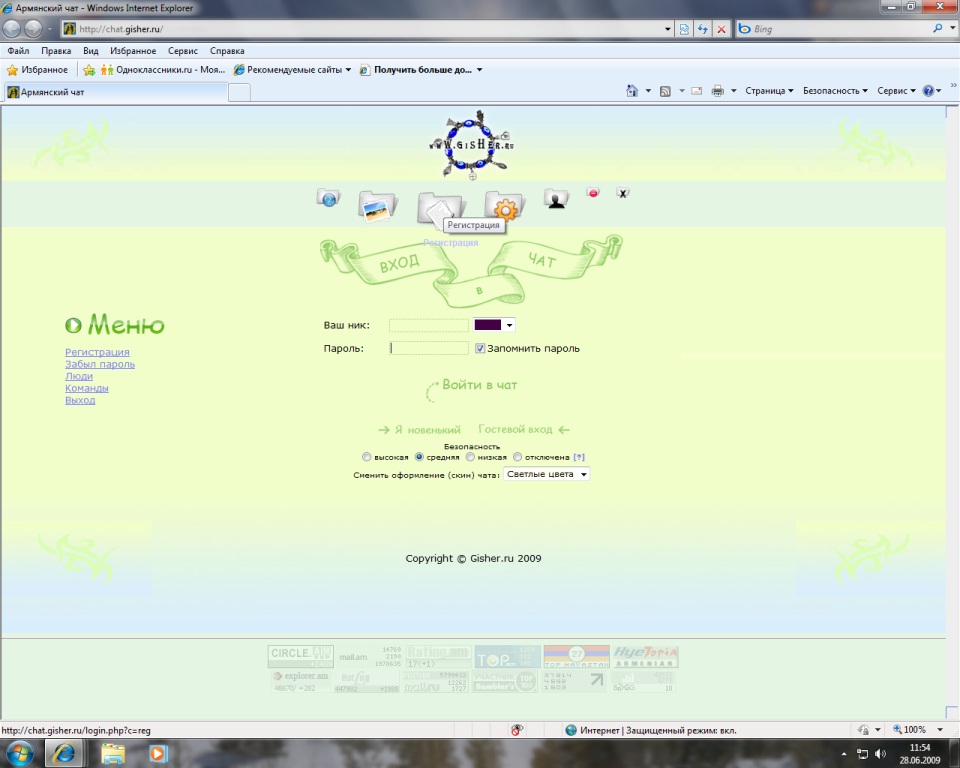The height and width of the screenshot is (768, 960).
Task: Open the "Вид" menu
Action: click(91, 51)
